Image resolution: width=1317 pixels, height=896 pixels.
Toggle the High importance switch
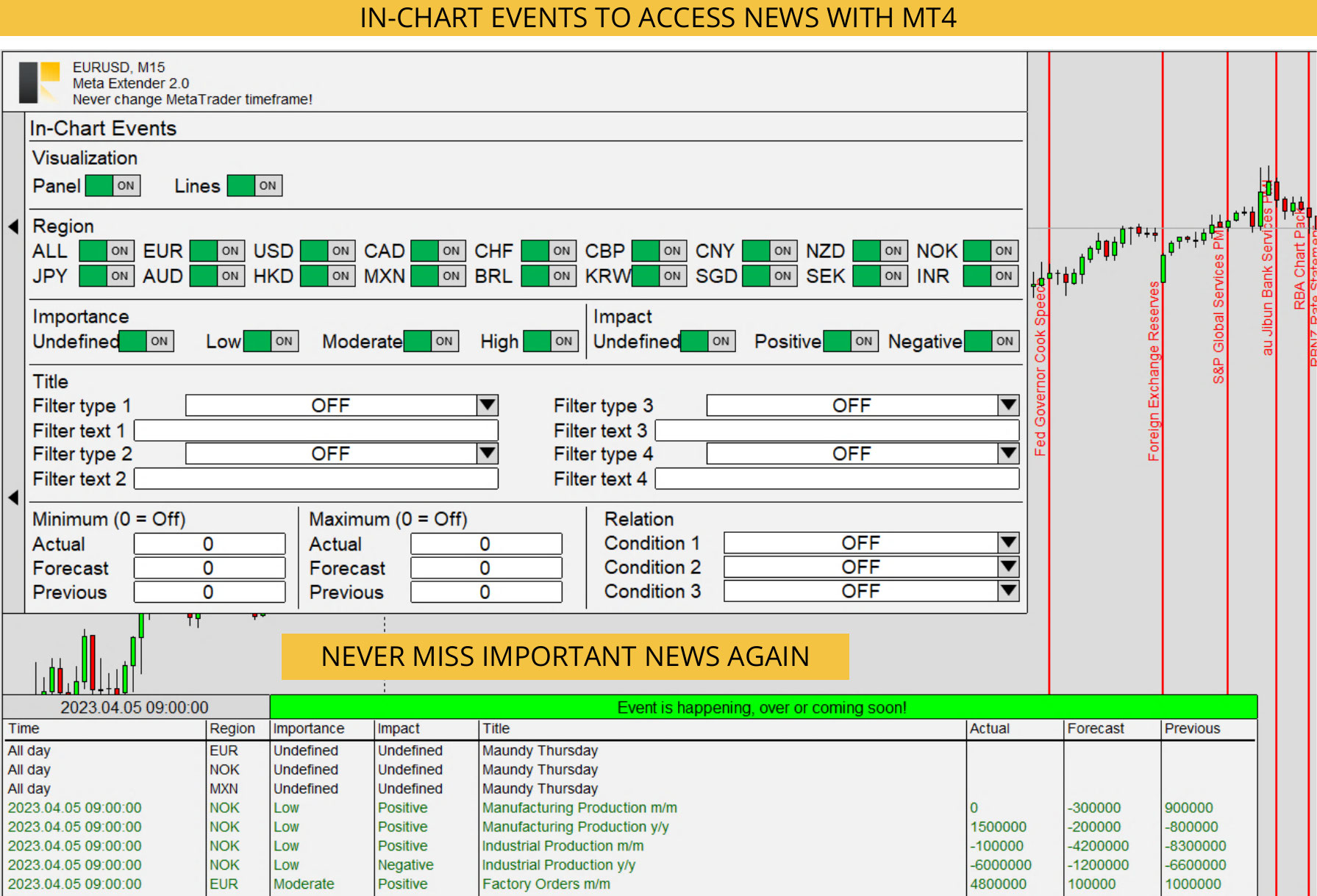pyautogui.click(x=551, y=341)
